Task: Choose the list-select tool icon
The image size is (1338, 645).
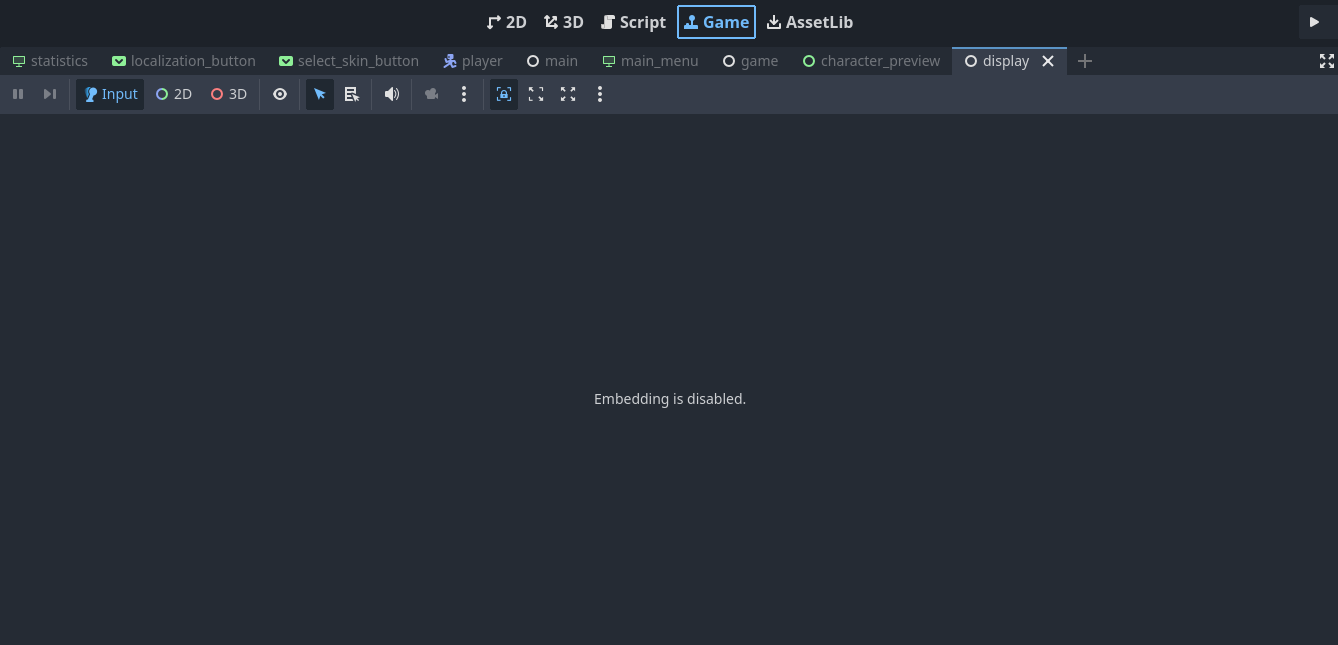Action: point(352,94)
